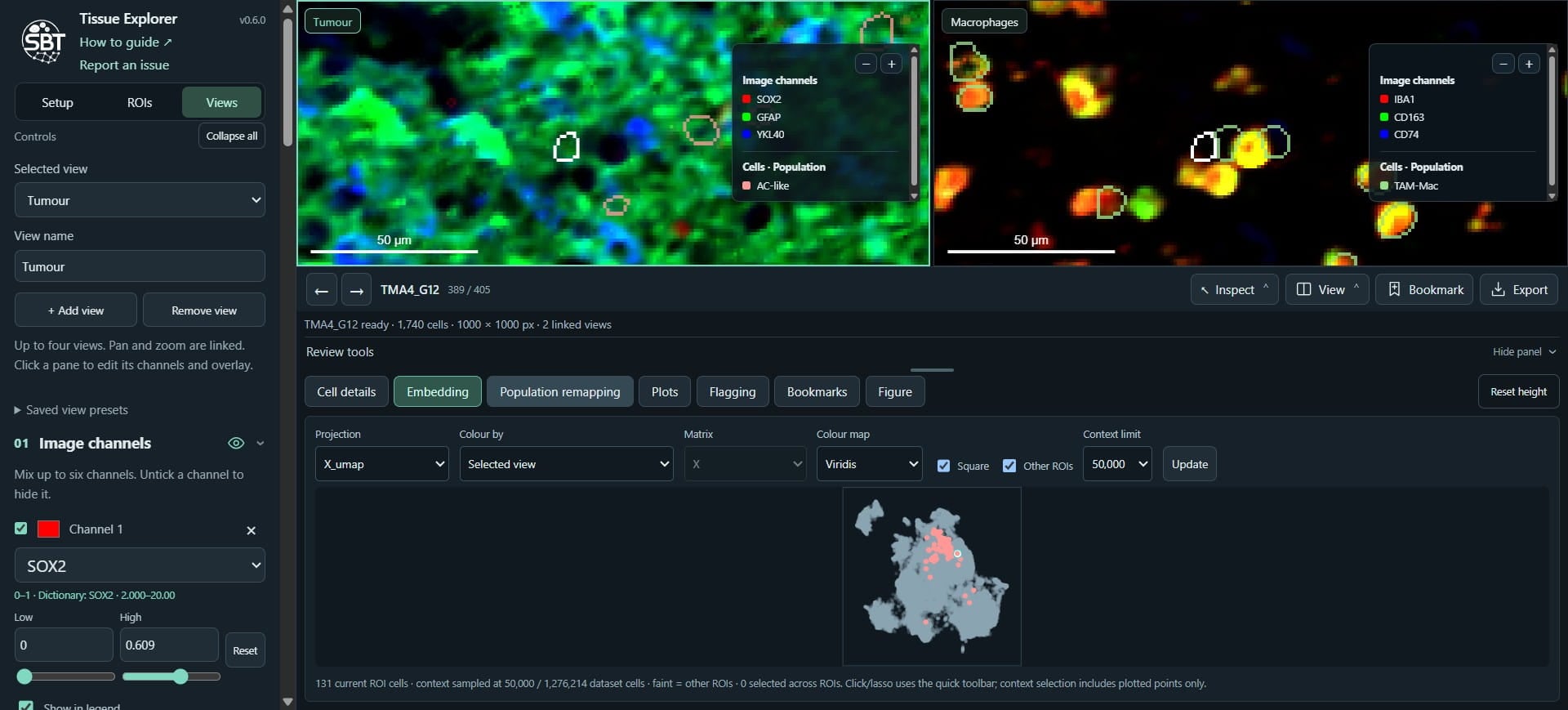Collapse the review panel with Hide panel

[1524, 352]
